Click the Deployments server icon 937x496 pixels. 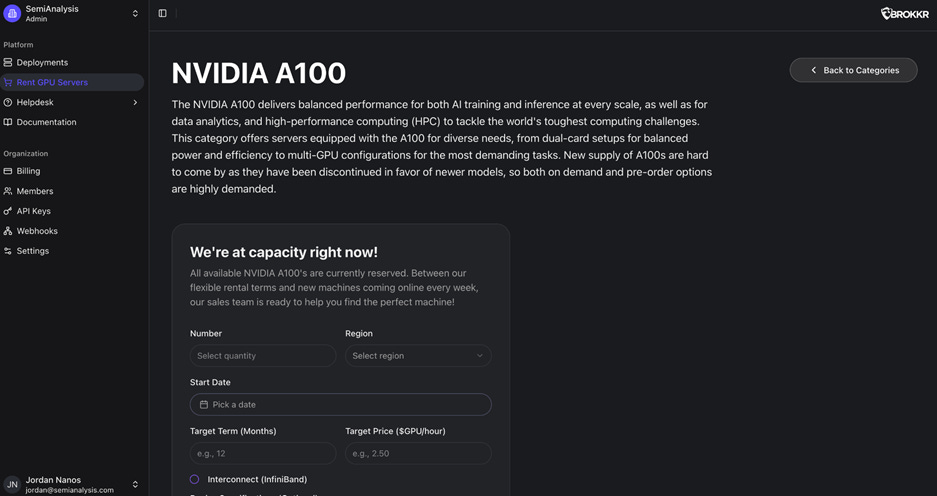pos(8,62)
